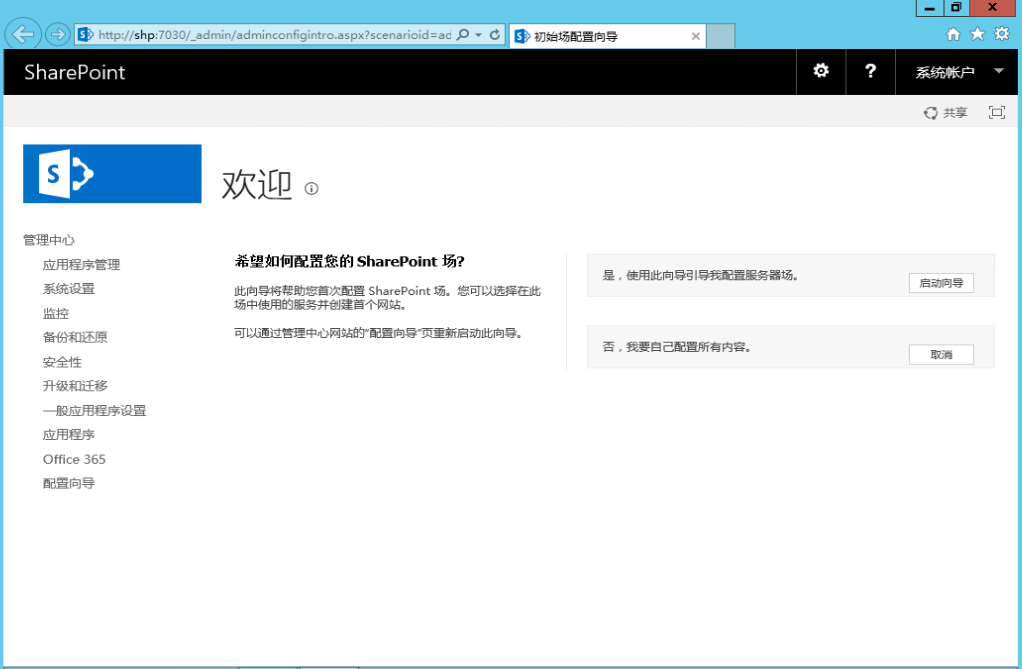Minimize the browser window
The image size is (1022, 669).
coord(929,8)
